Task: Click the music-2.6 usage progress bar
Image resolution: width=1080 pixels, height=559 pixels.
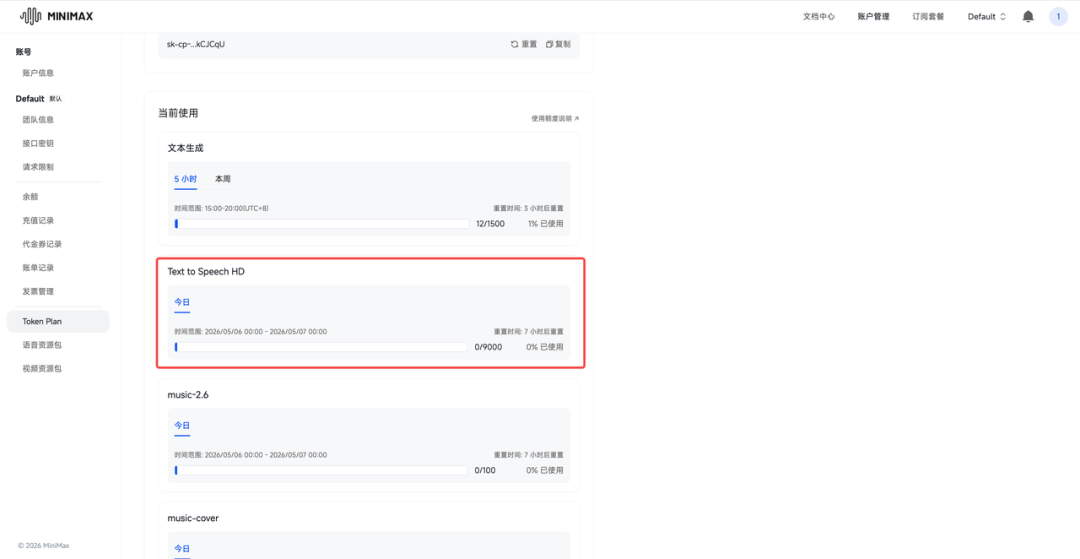Action: click(322, 470)
